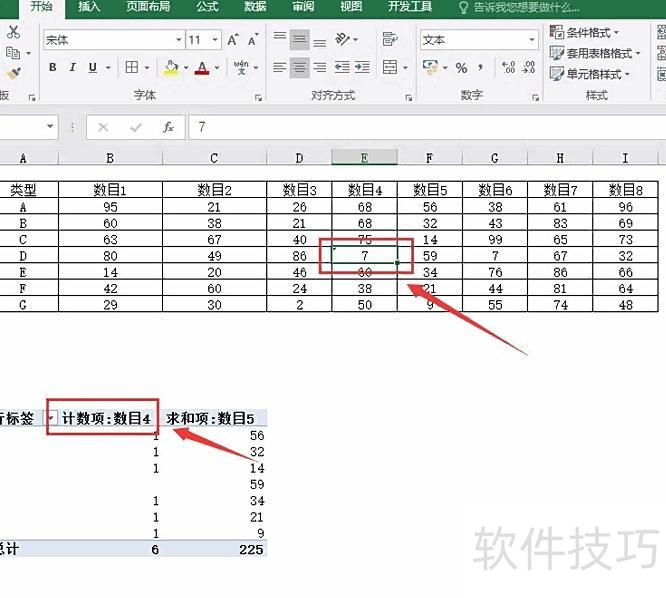
Task: Confirm formula bar entry
Action: (x=136, y=127)
